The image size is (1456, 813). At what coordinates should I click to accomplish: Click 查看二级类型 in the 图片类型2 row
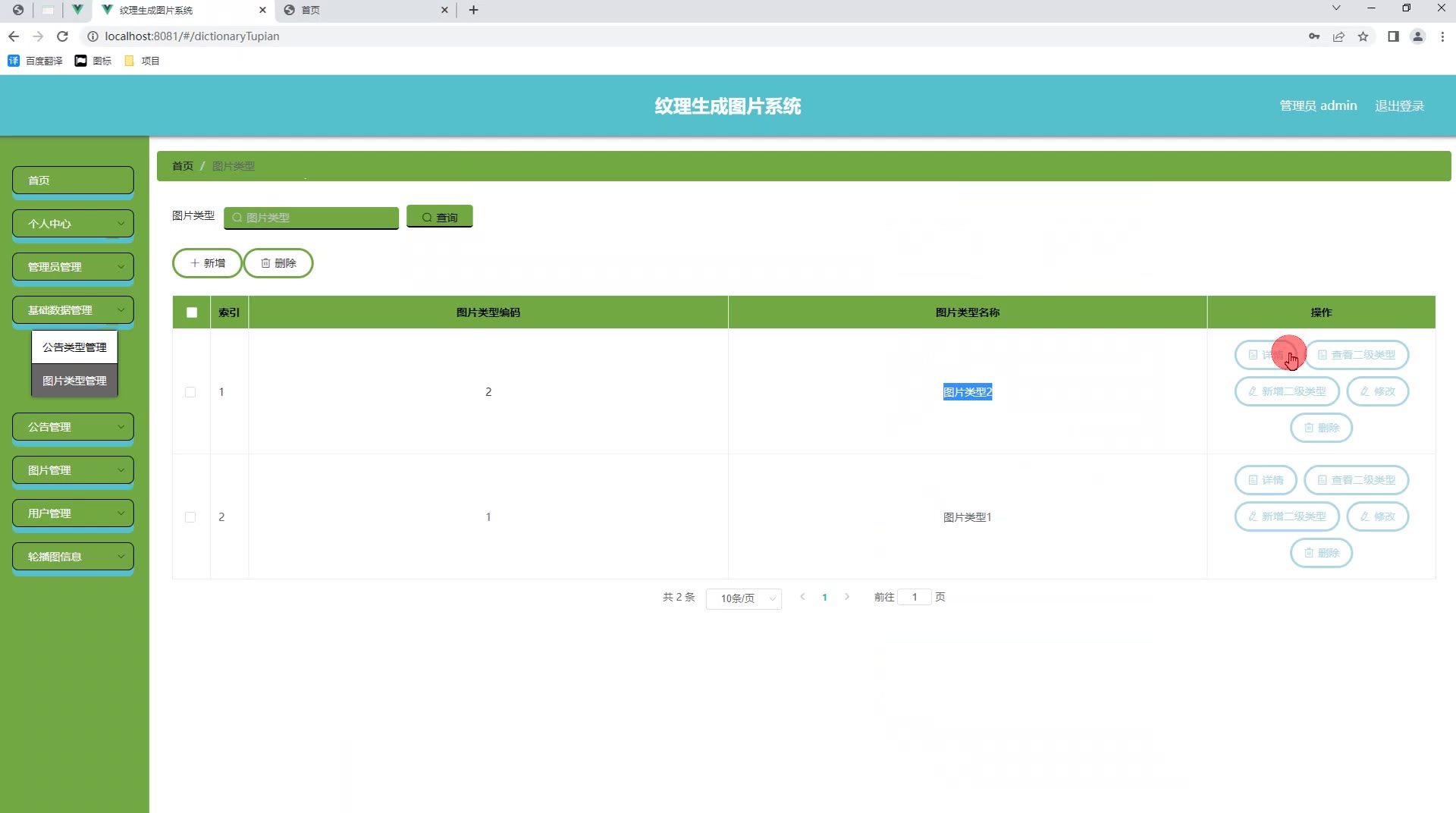coord(1356,355)
